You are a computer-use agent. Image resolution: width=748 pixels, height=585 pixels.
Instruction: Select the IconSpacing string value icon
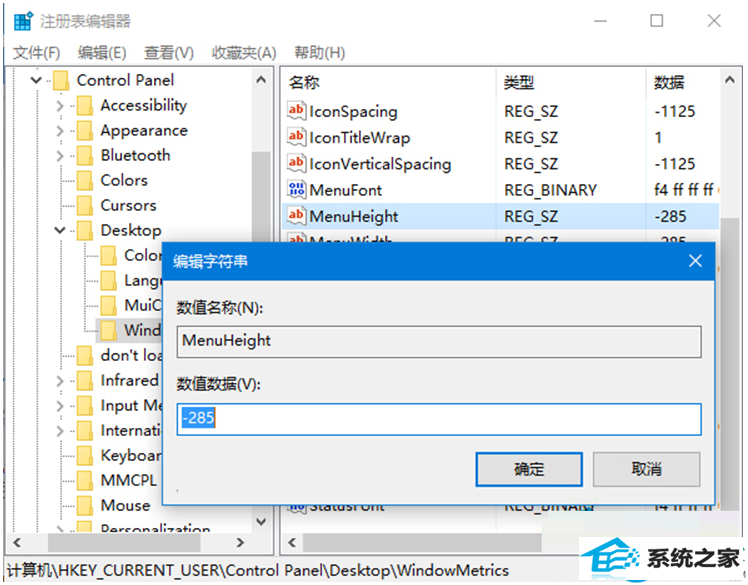(x=296, y=111)
